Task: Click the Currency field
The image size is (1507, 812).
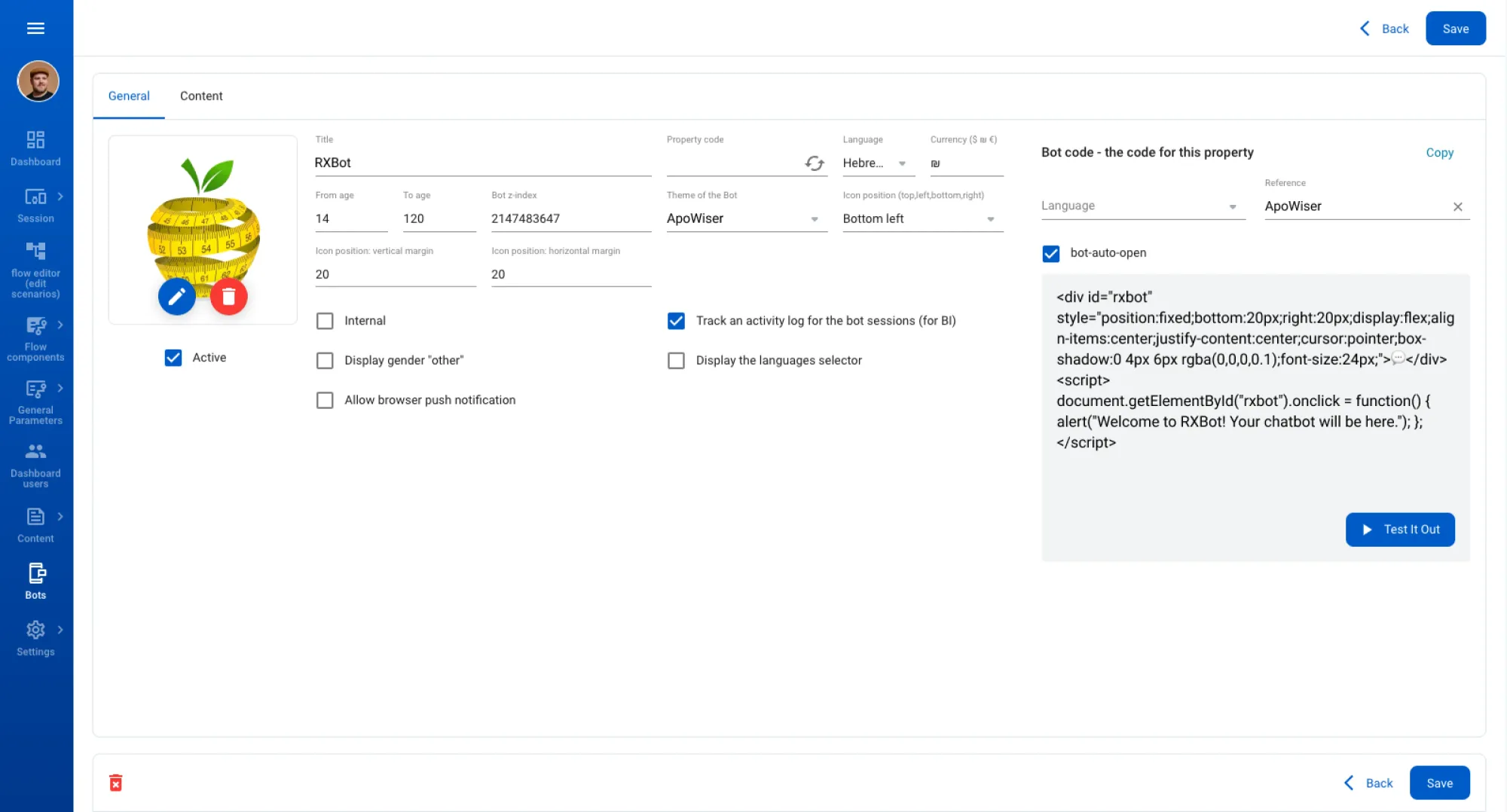Action: coord(967,163)
